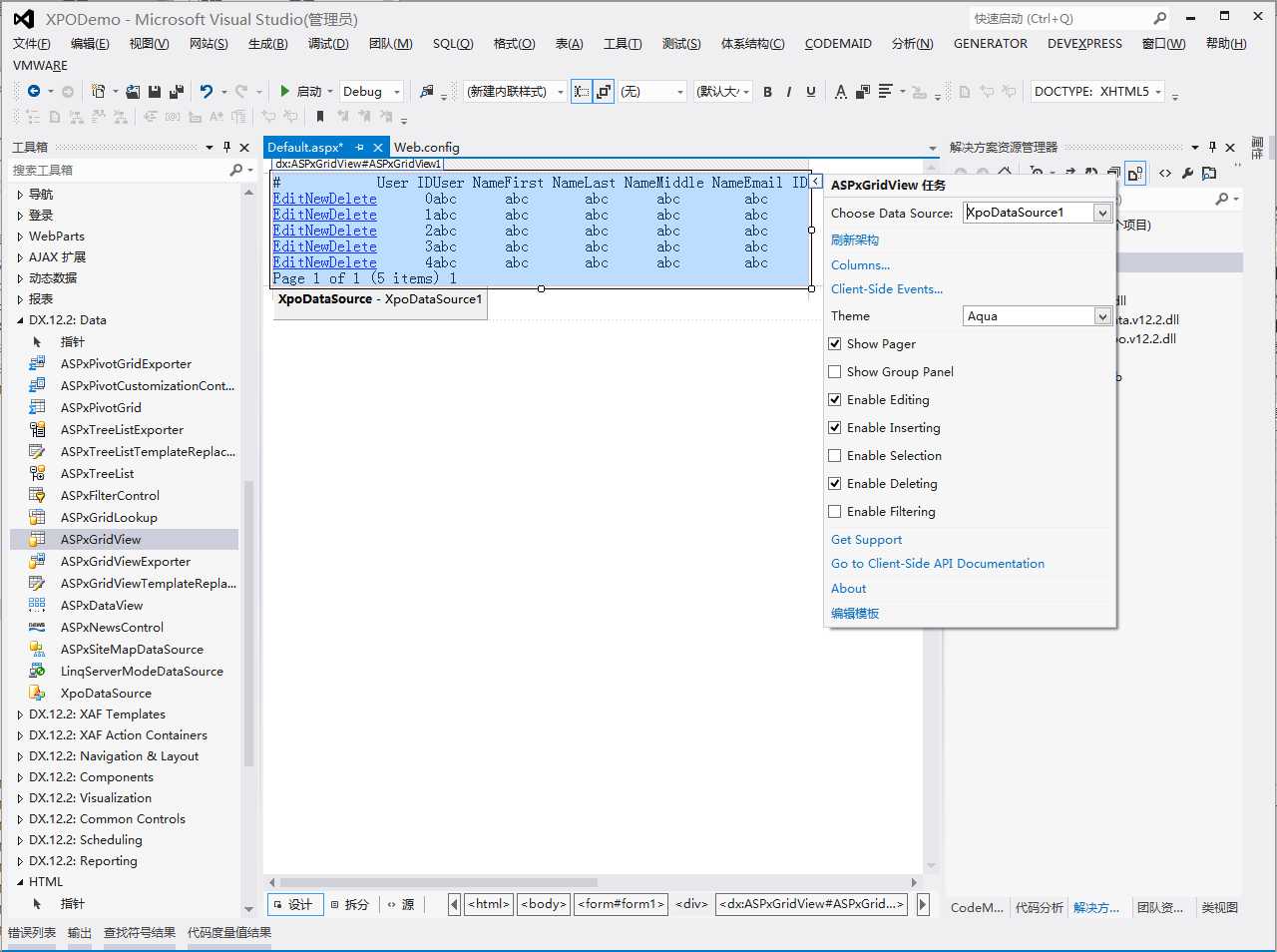The width and height of the screenshot is (1277, 952).
Task: Check the Enable Filtering option
Action: pyautogui.click(x=835, y=512)
